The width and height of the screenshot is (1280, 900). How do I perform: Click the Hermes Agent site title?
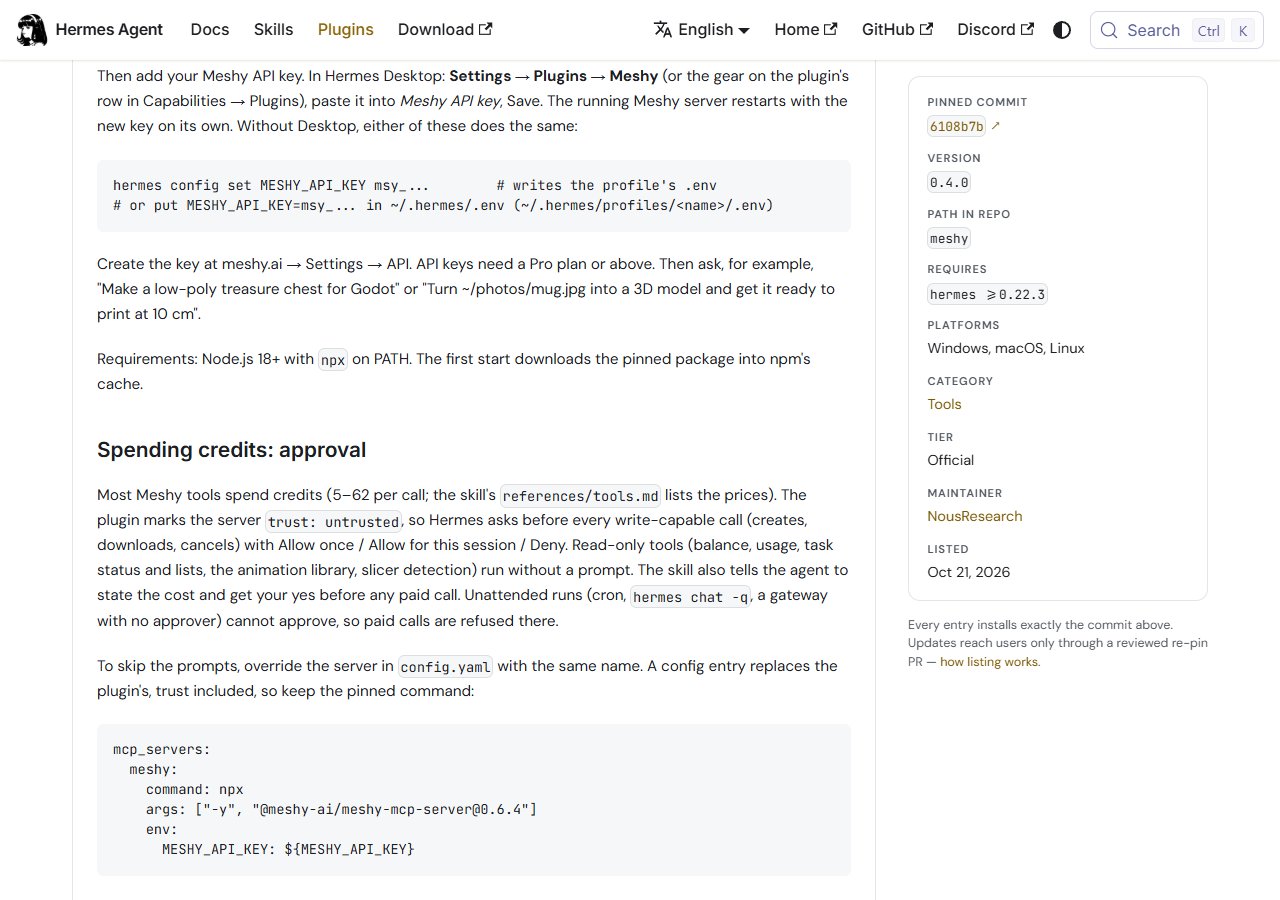(109, 30)
